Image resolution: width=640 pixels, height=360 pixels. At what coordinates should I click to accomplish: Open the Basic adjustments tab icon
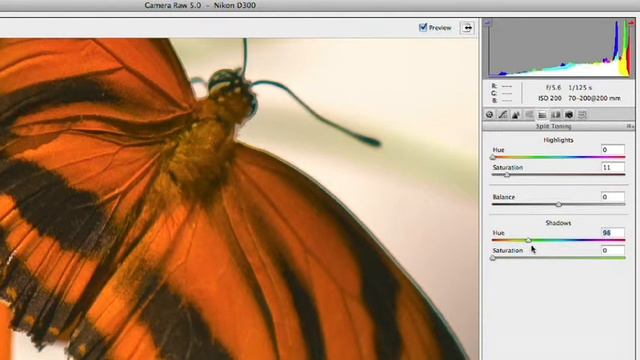click(489, 115)
